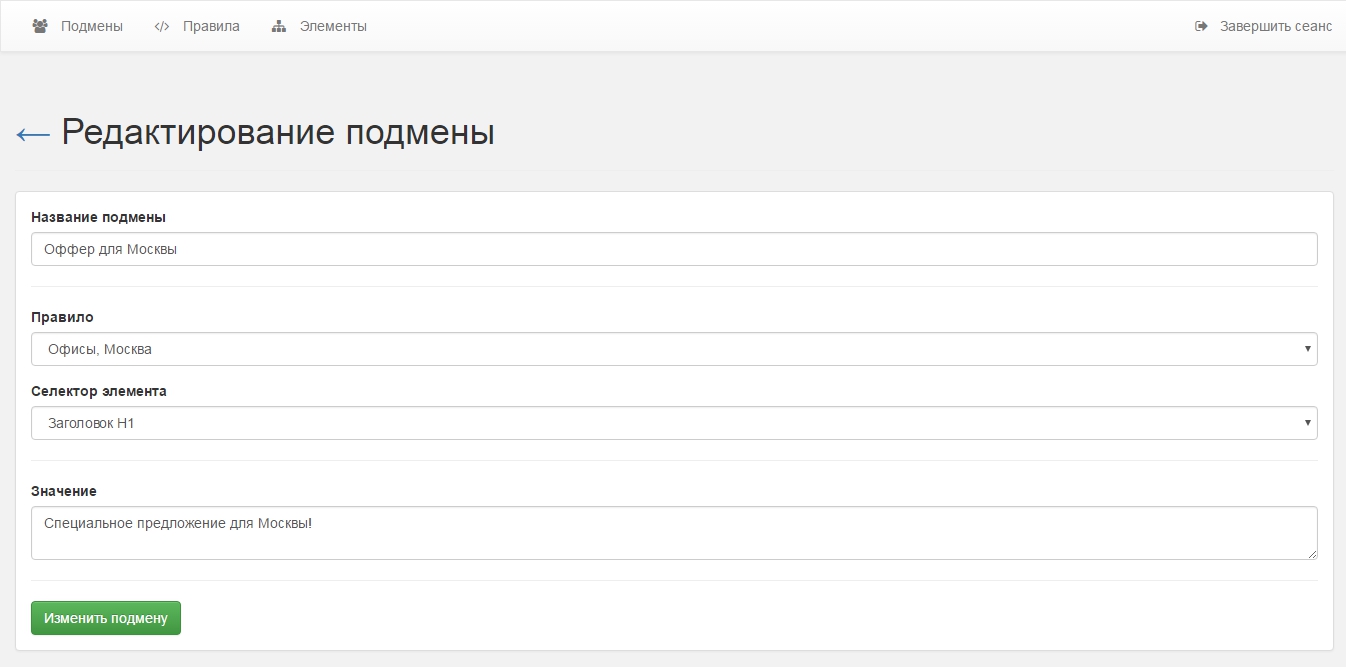Open the Правила menu item
The height and width of the screenshot is (667, 1346).
[211, 26]
